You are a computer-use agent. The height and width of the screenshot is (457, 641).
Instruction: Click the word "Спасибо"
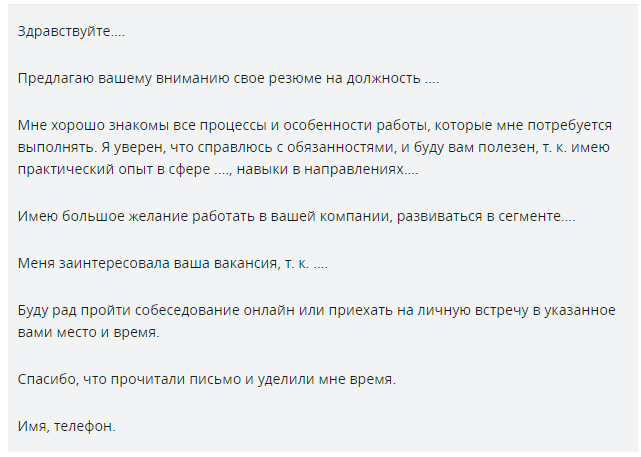point(46,381)
